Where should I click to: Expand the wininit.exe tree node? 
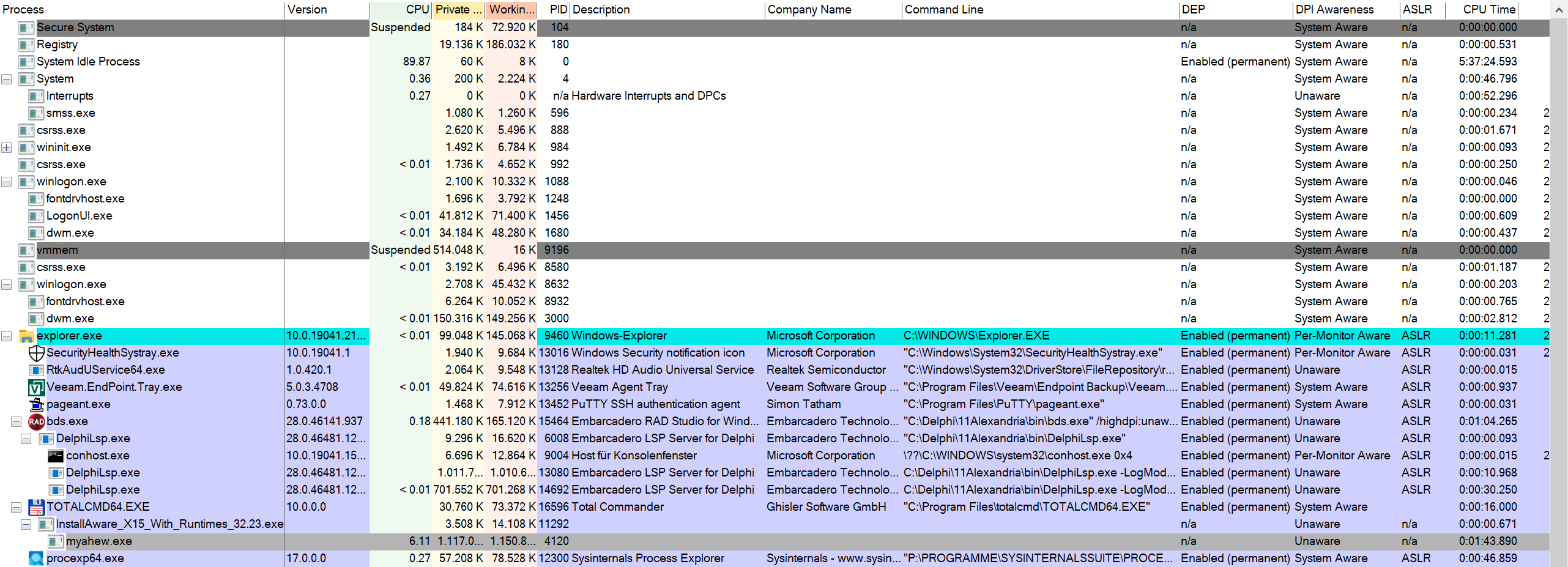click(x=7, y=147)
